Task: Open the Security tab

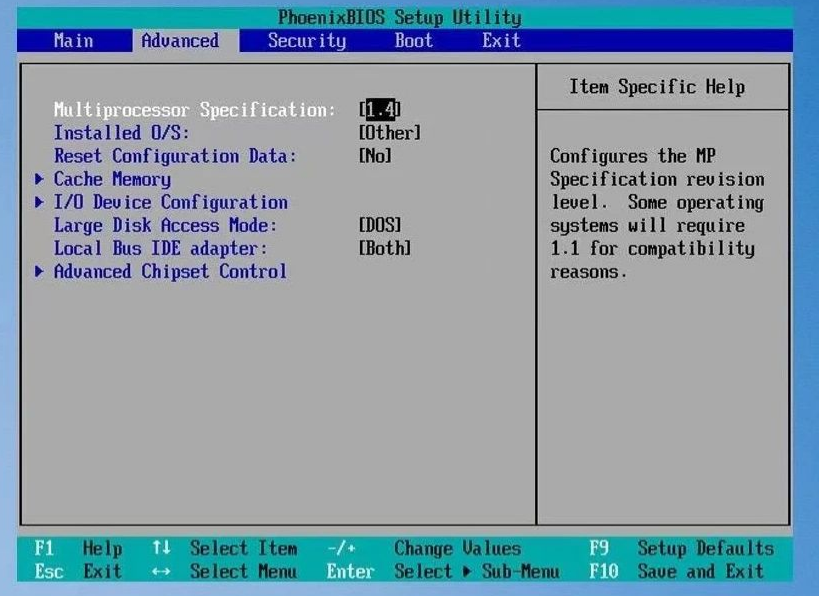Action: coord(306,41)
